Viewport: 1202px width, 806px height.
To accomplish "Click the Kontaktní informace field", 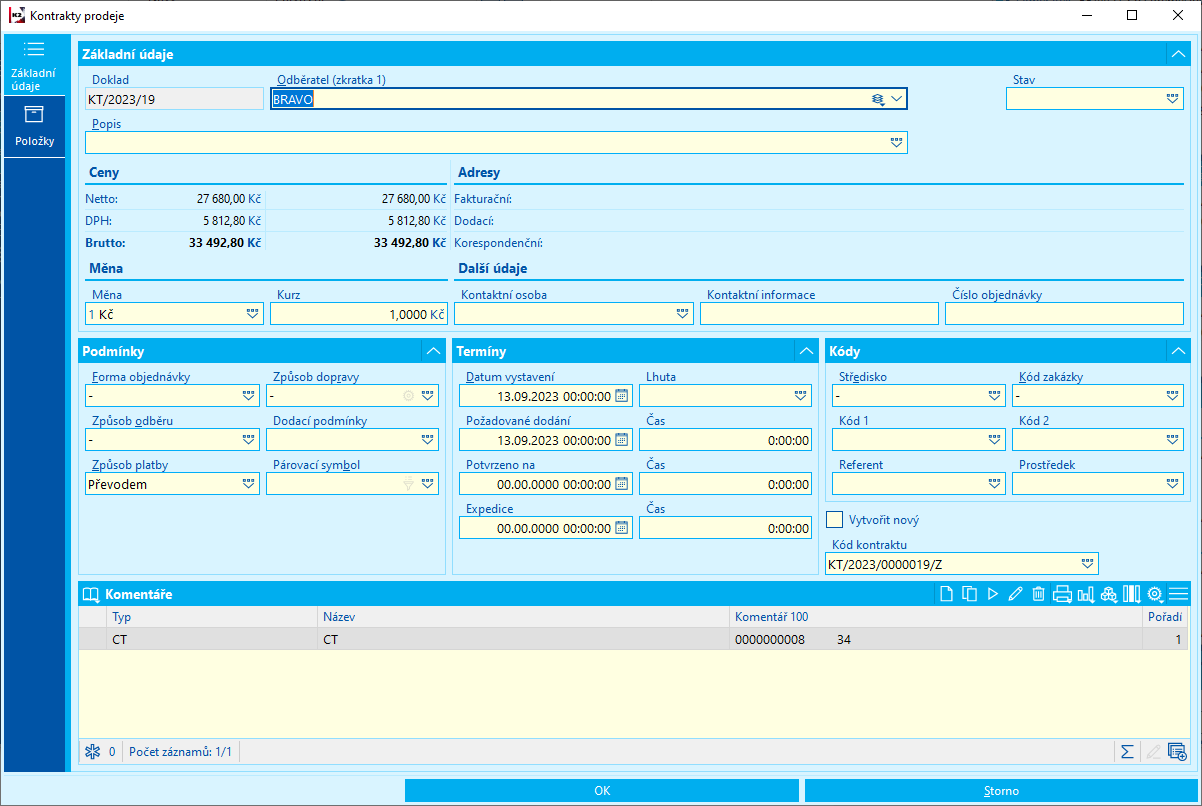I will click(x=819, y=314).
